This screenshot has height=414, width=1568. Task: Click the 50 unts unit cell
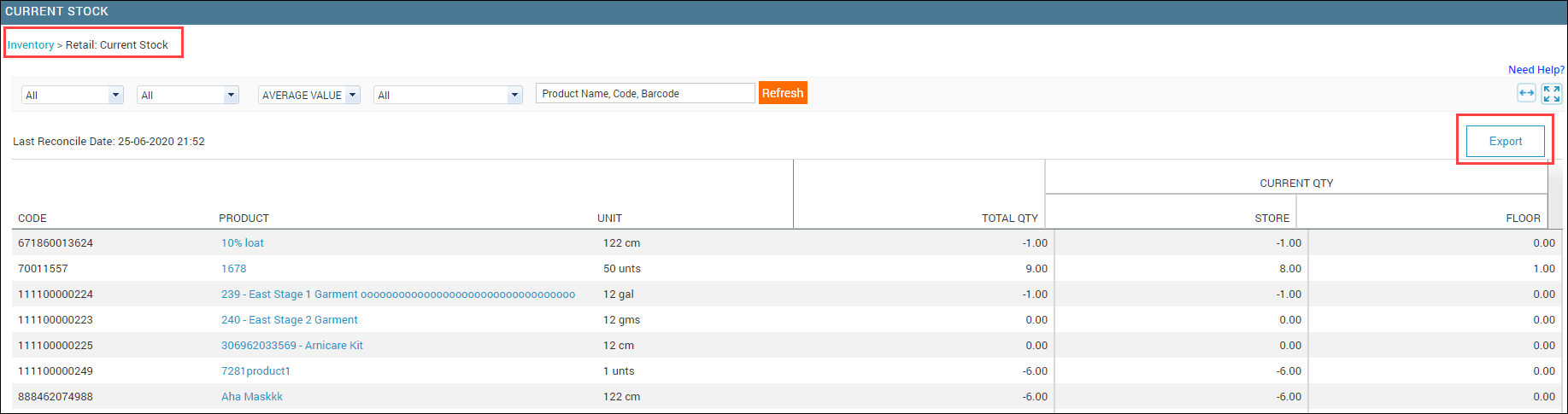622,269
